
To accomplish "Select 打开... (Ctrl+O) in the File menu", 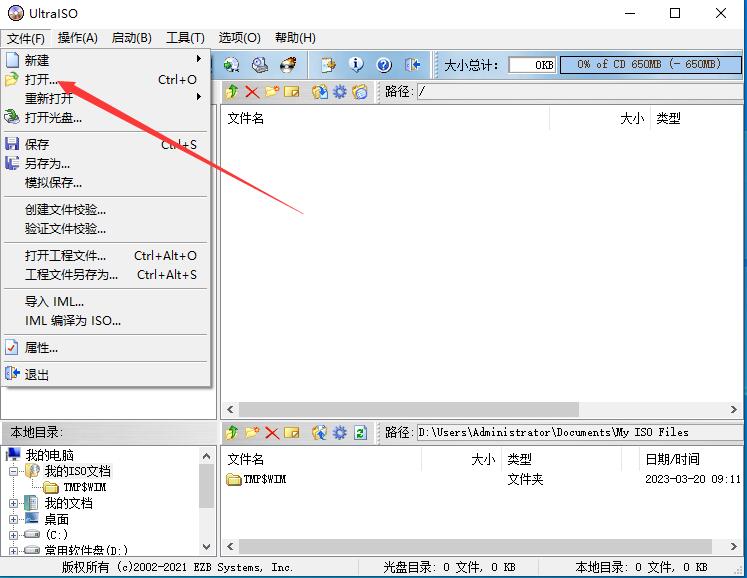I will pyautogui.click(x=106, y=80).
